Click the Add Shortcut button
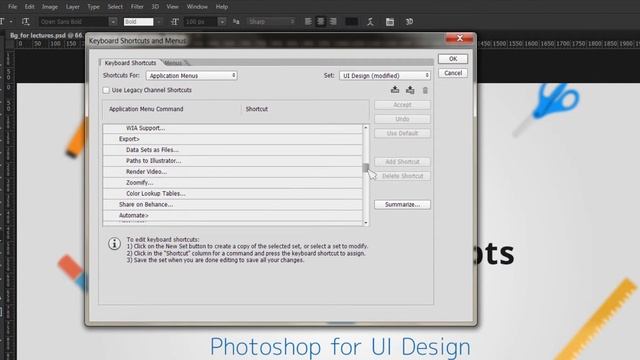 click(402, 162)
